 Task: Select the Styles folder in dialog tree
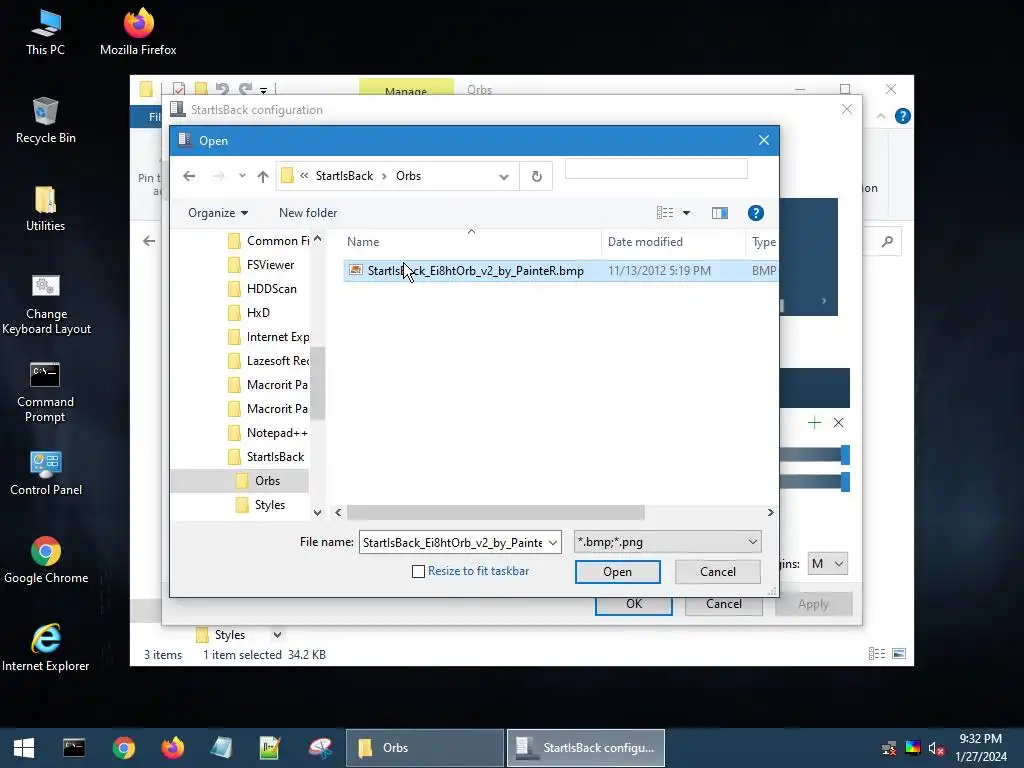click(x=260, y=505)
